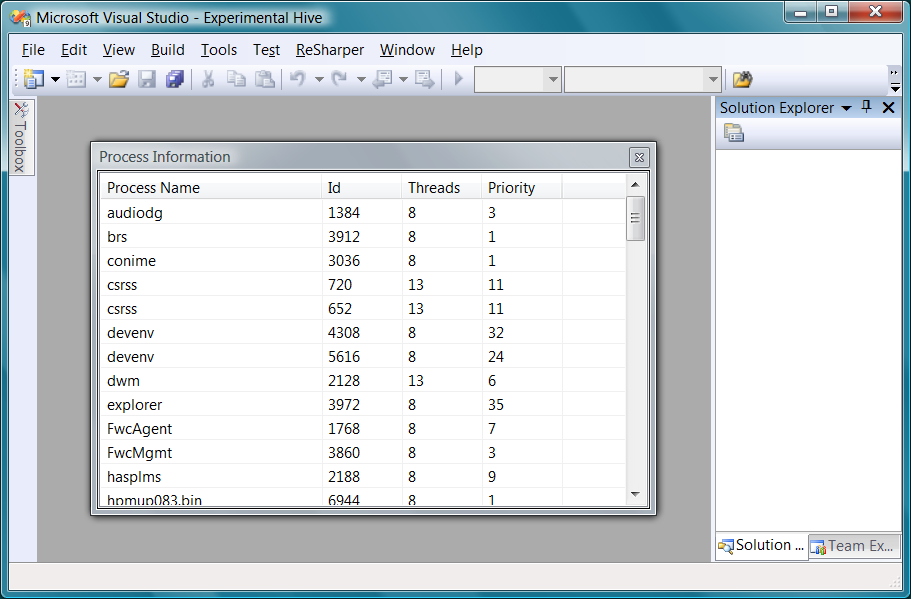Expand the toolbar overflow options chevron
The image size is (911, 599).
click(x=895, y=80)
